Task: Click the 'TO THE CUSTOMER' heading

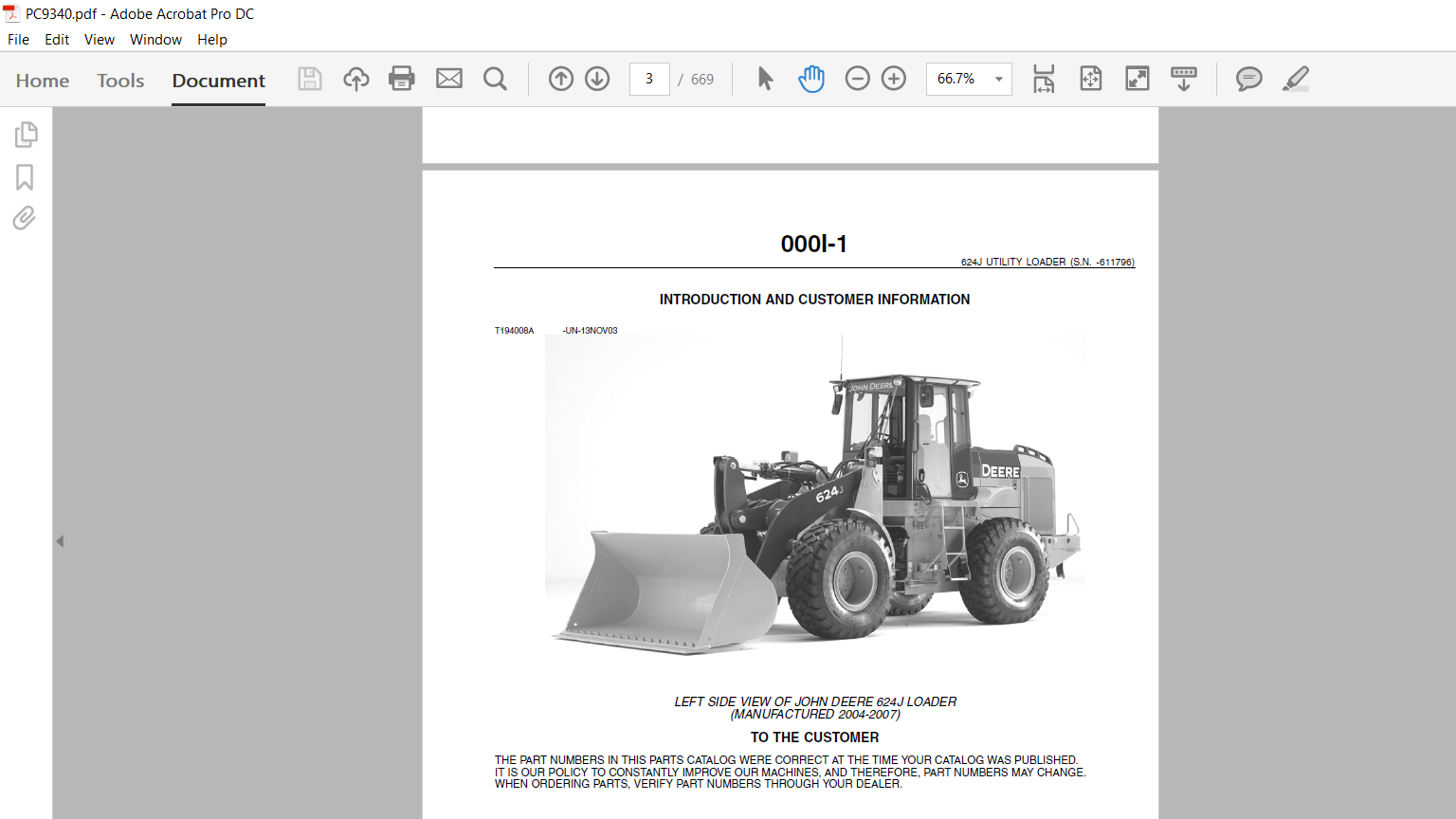Action: (815, 737)
